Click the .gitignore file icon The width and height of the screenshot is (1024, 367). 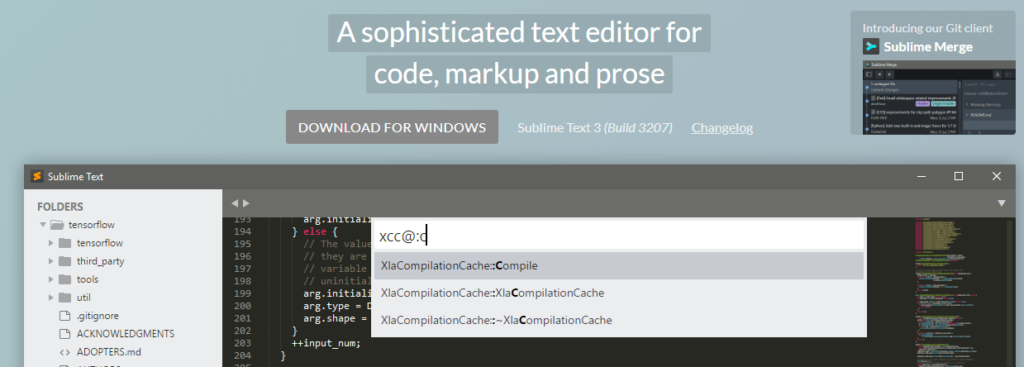(x=64, y=316)
